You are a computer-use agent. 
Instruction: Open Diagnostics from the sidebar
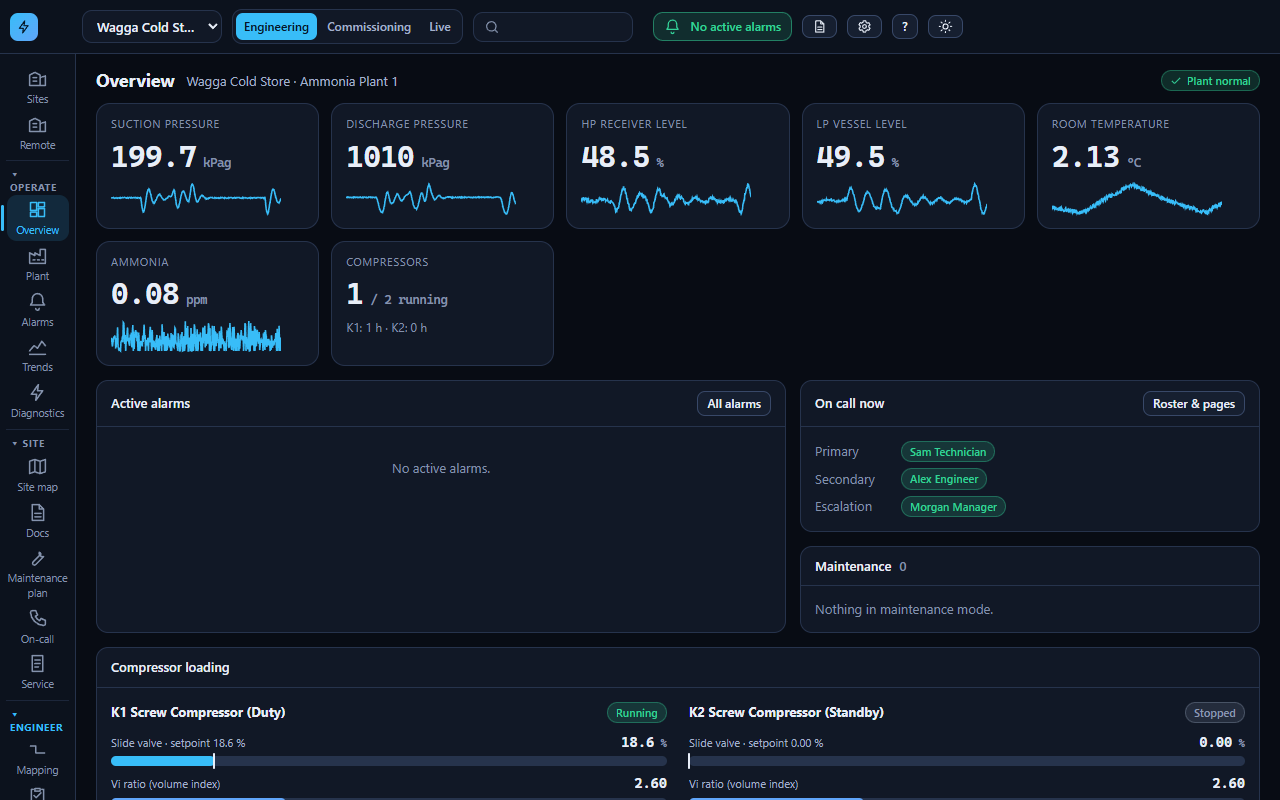(37, 402)
